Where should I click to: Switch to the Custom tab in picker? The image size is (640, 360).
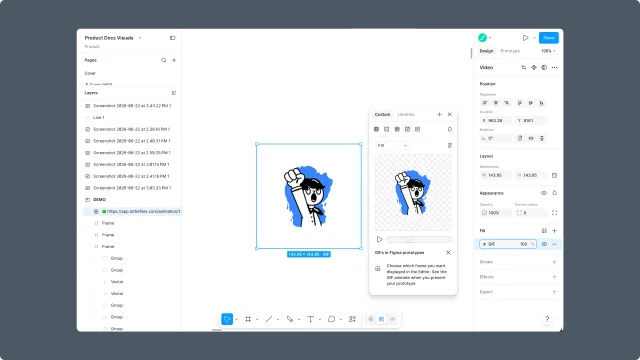coord(382,114)
